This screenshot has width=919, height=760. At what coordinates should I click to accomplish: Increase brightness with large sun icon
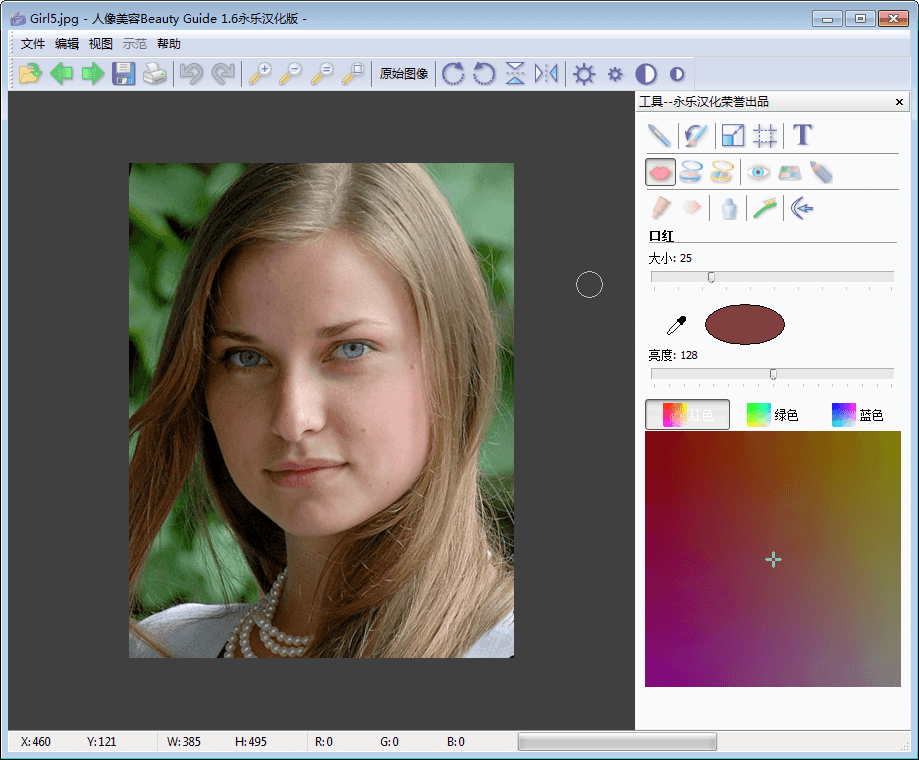[x=584, y=74]
